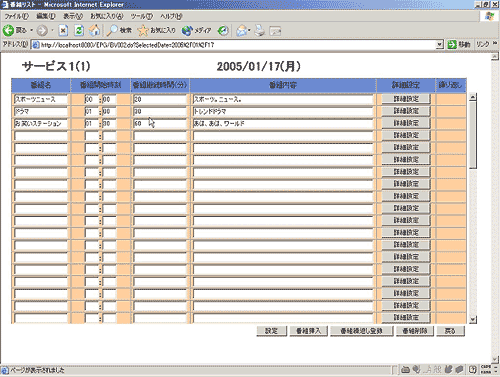Open the address bar dropdown list
This screenshot has height=377, width=500.
click(x=440, y=44)
